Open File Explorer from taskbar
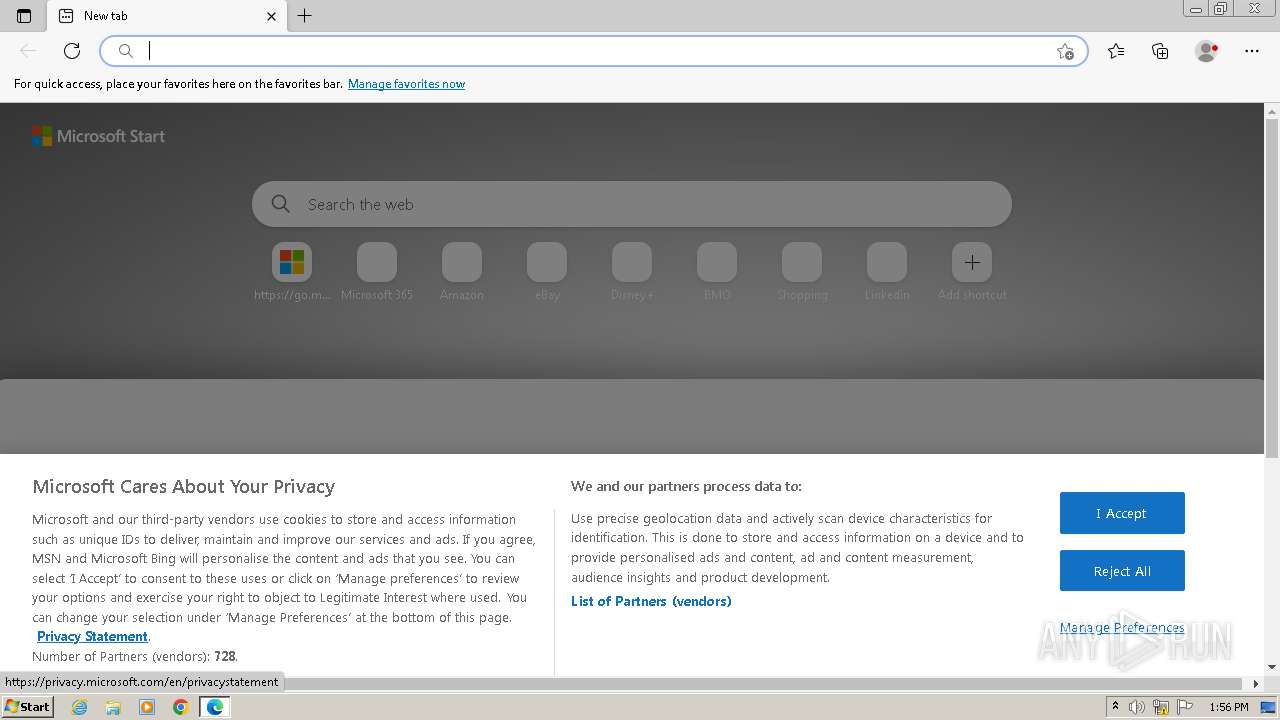Screen dimensions: 1280x720 pos(113,707)
